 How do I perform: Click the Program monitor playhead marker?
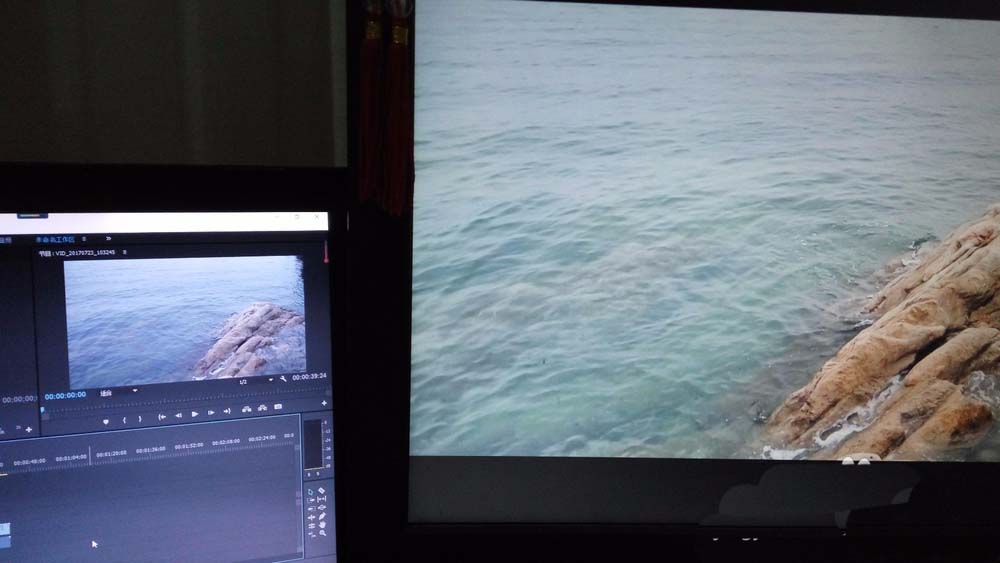click(43, 410)
